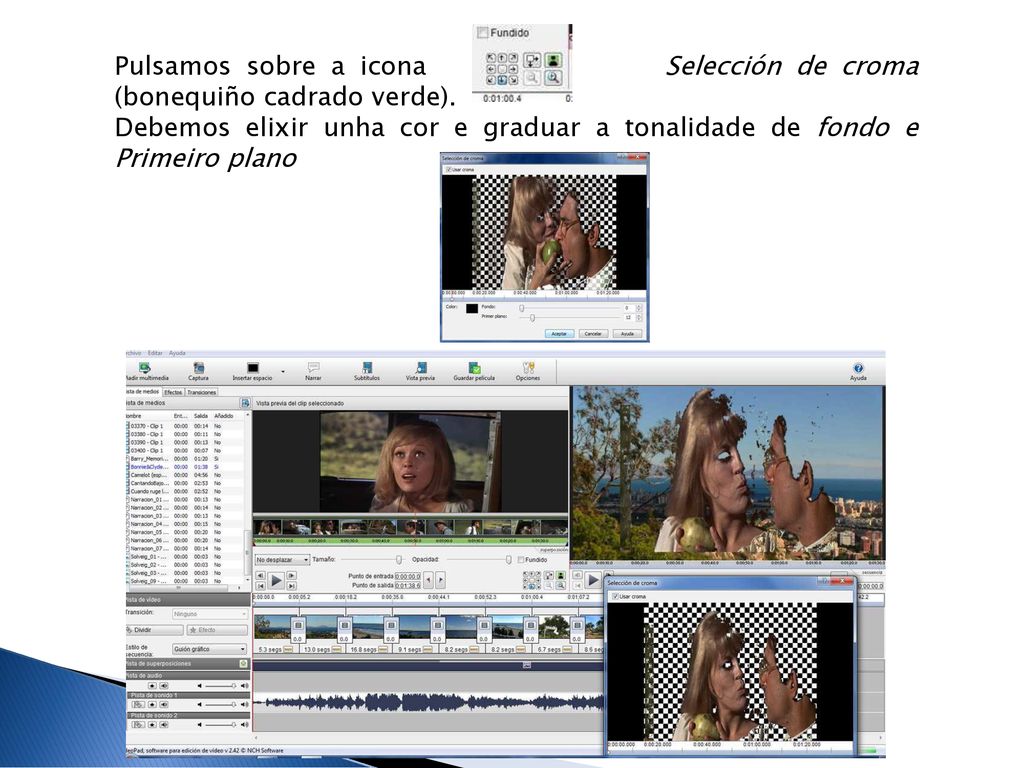This screenshot has height=768, width=1024.
Task: Open the Guión gráfico sequence style dropdown
Action: (x=210, y=649)
